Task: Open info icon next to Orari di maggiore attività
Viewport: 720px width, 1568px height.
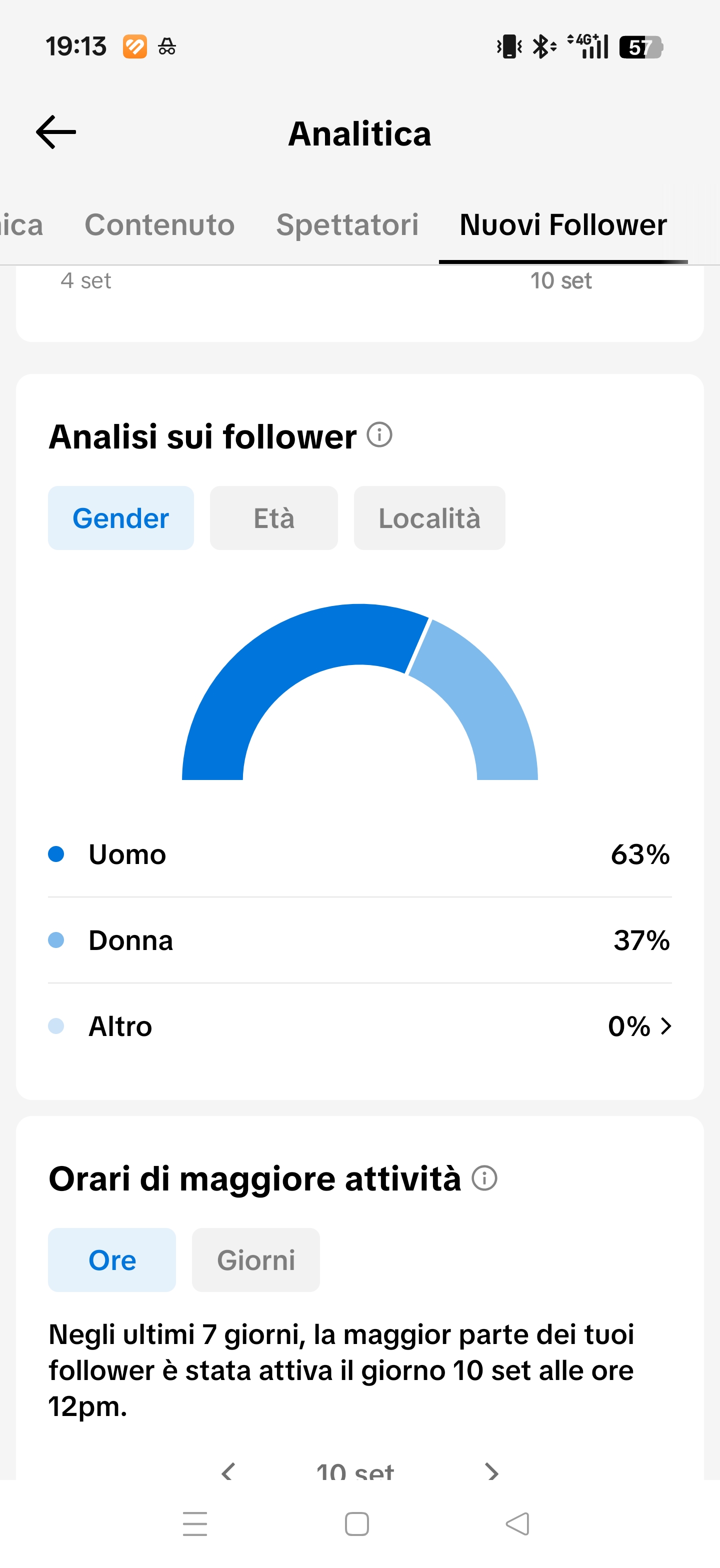Action: click(484, 1178)
